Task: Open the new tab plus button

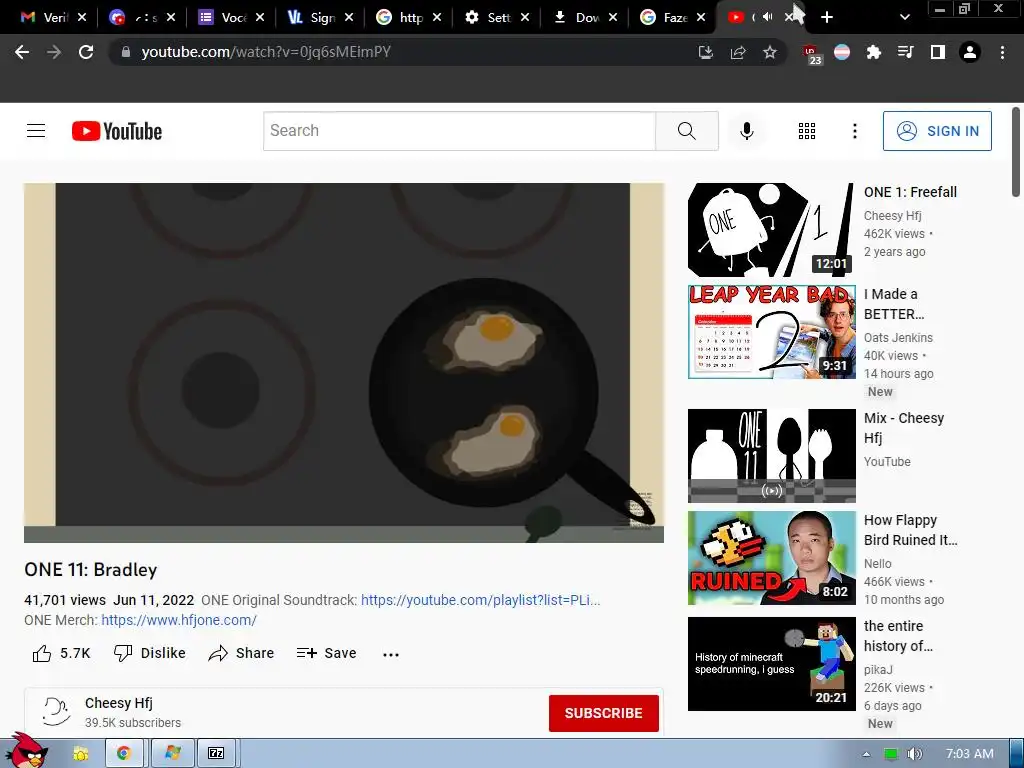Action: pos(827,17)
